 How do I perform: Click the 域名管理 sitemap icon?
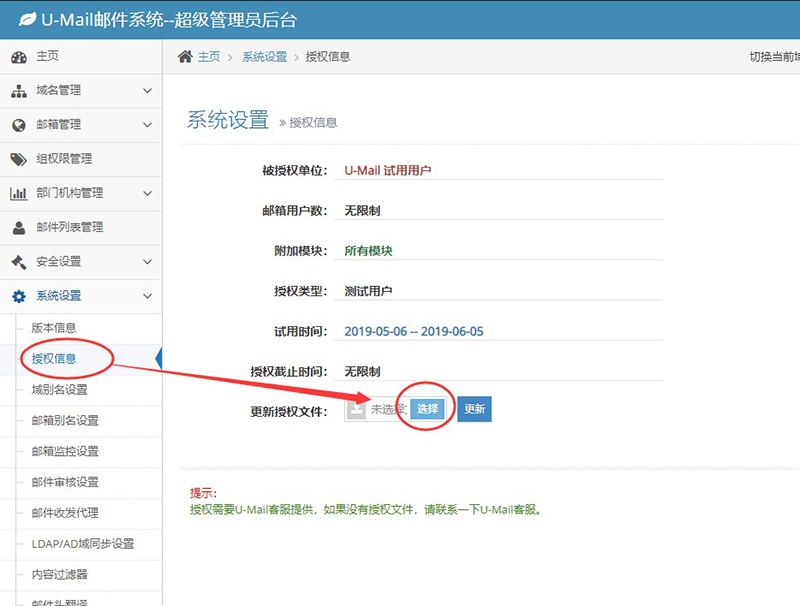[18, 91]
